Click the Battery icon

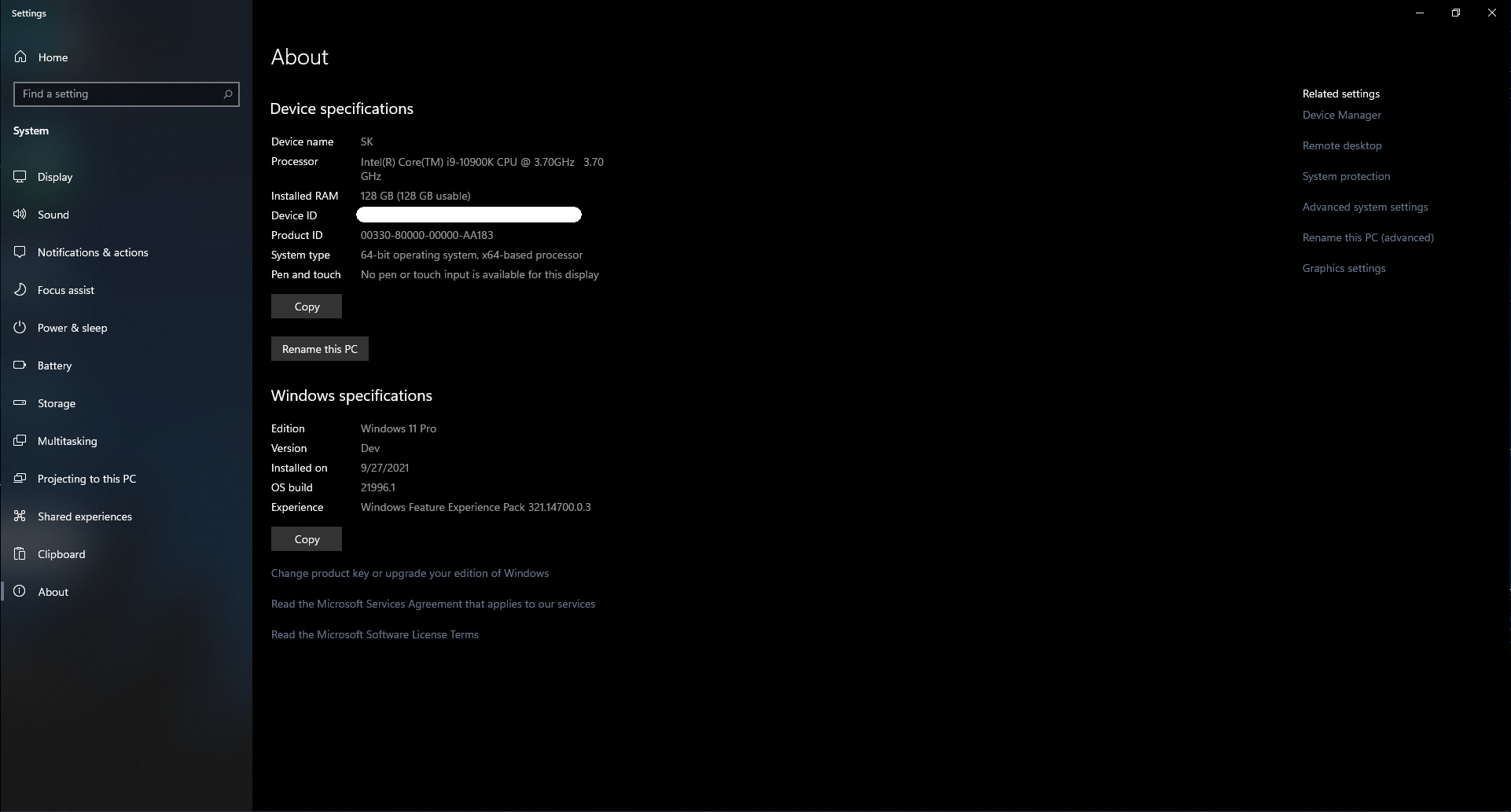(20, 366)
